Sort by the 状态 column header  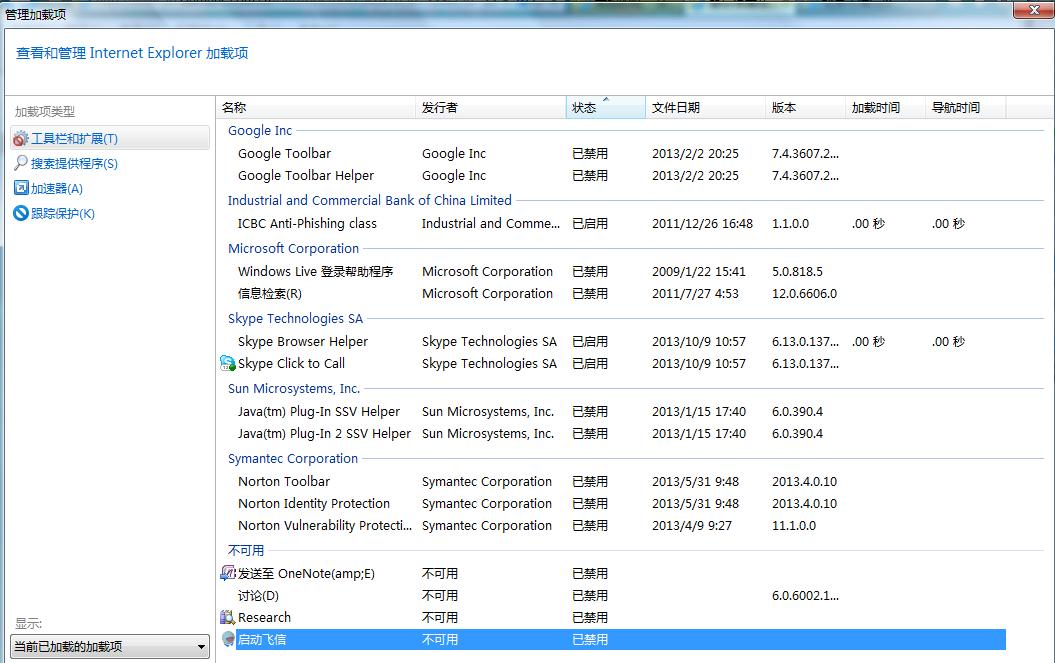tap(606, 108)
